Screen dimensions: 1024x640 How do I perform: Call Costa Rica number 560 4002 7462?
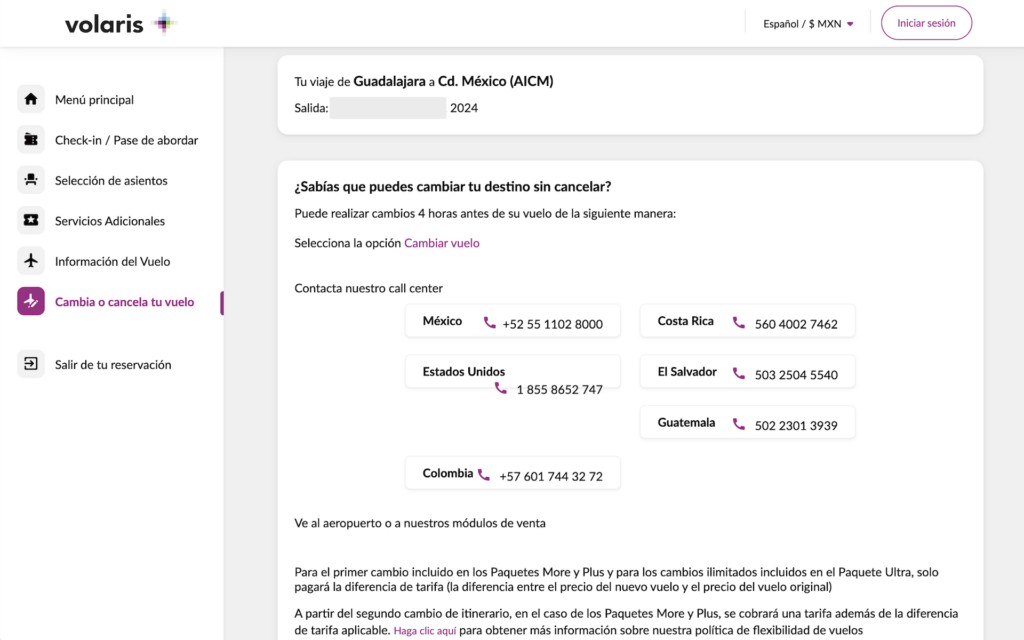point(796,324)
